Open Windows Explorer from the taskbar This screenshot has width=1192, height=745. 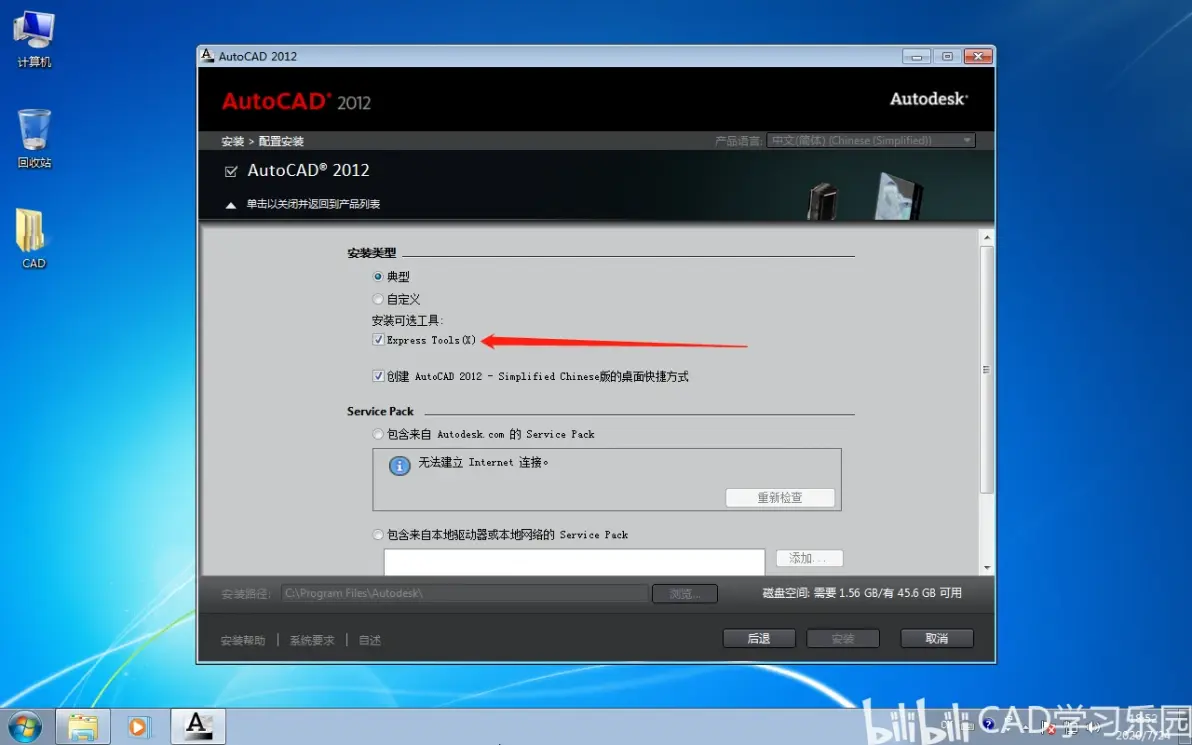point(83,727)
